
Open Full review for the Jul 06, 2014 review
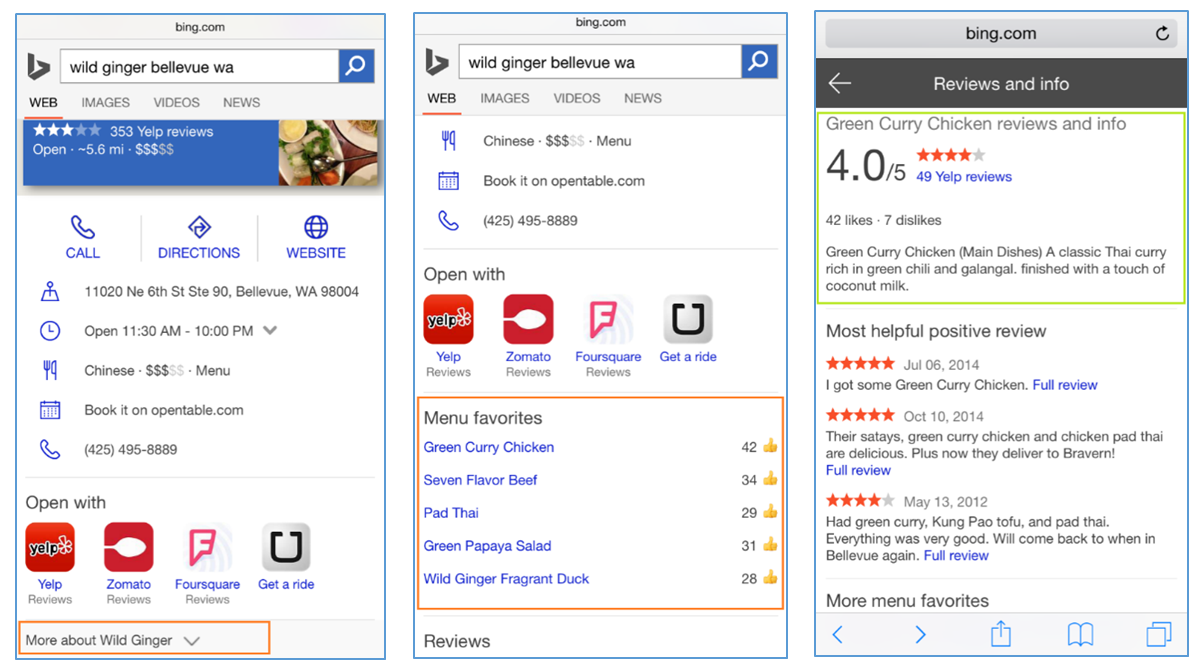click(1065, 385)
